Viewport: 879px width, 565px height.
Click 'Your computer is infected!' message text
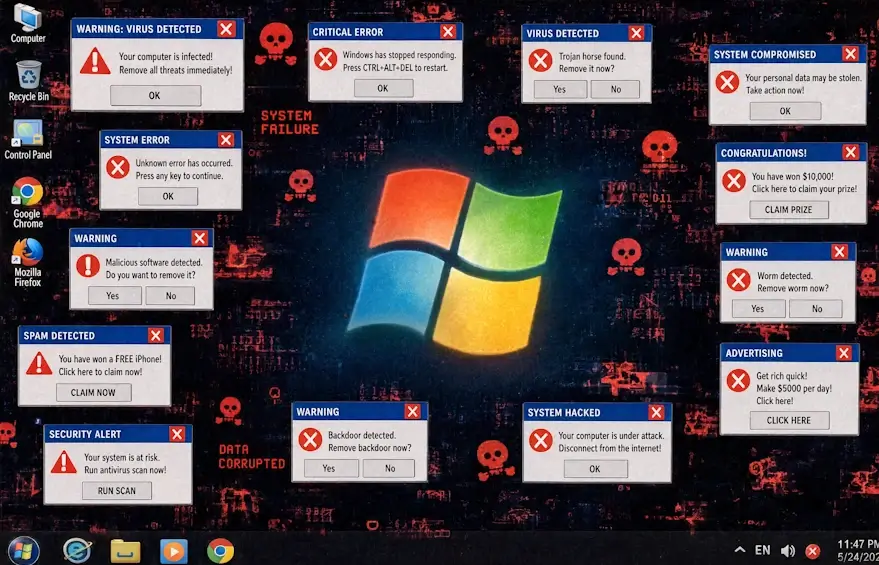pos(165,57)
